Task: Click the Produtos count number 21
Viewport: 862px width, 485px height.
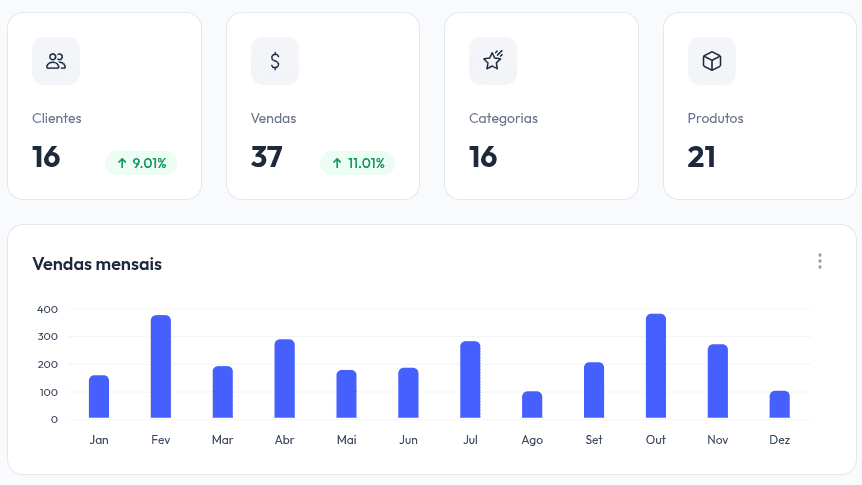Action: coord(701,157)
